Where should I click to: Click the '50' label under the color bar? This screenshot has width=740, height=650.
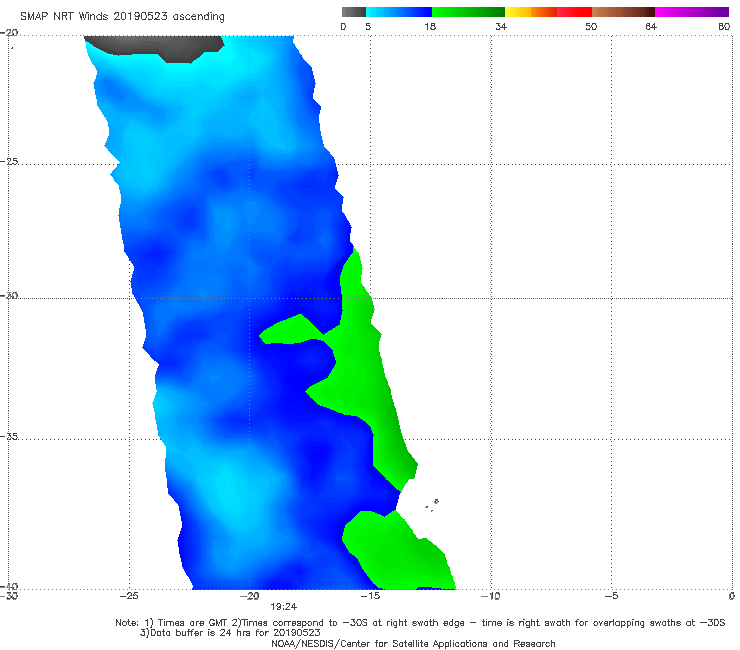(x=591, y=26)
